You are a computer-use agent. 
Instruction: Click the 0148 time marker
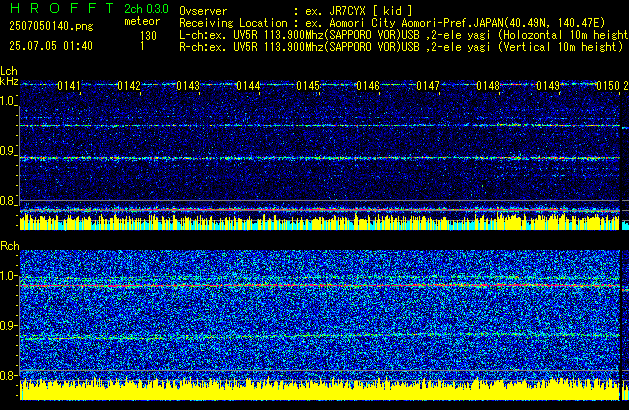point(488,86)
